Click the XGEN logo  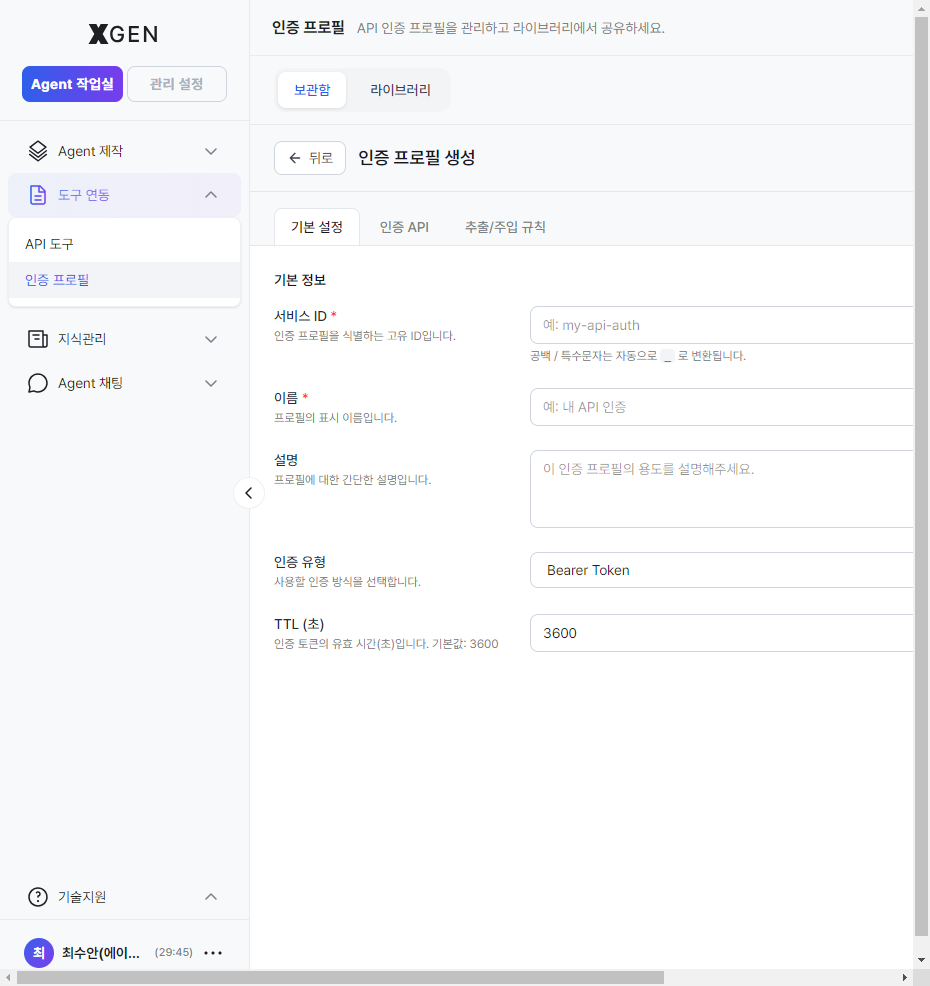pyautogui.click(x=123, y=34)
